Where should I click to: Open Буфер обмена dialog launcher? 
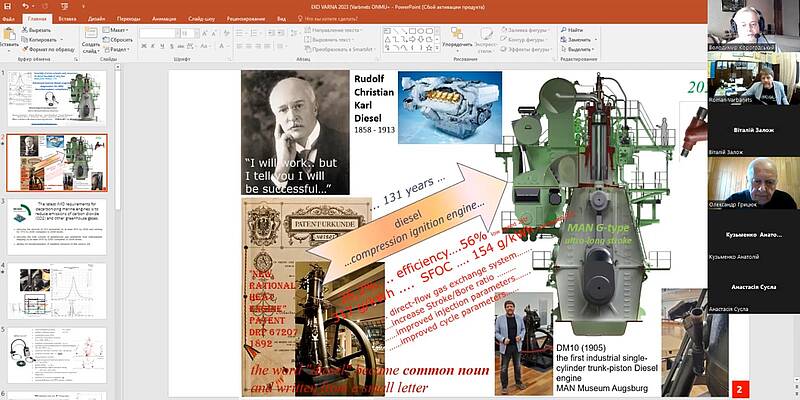76,60
